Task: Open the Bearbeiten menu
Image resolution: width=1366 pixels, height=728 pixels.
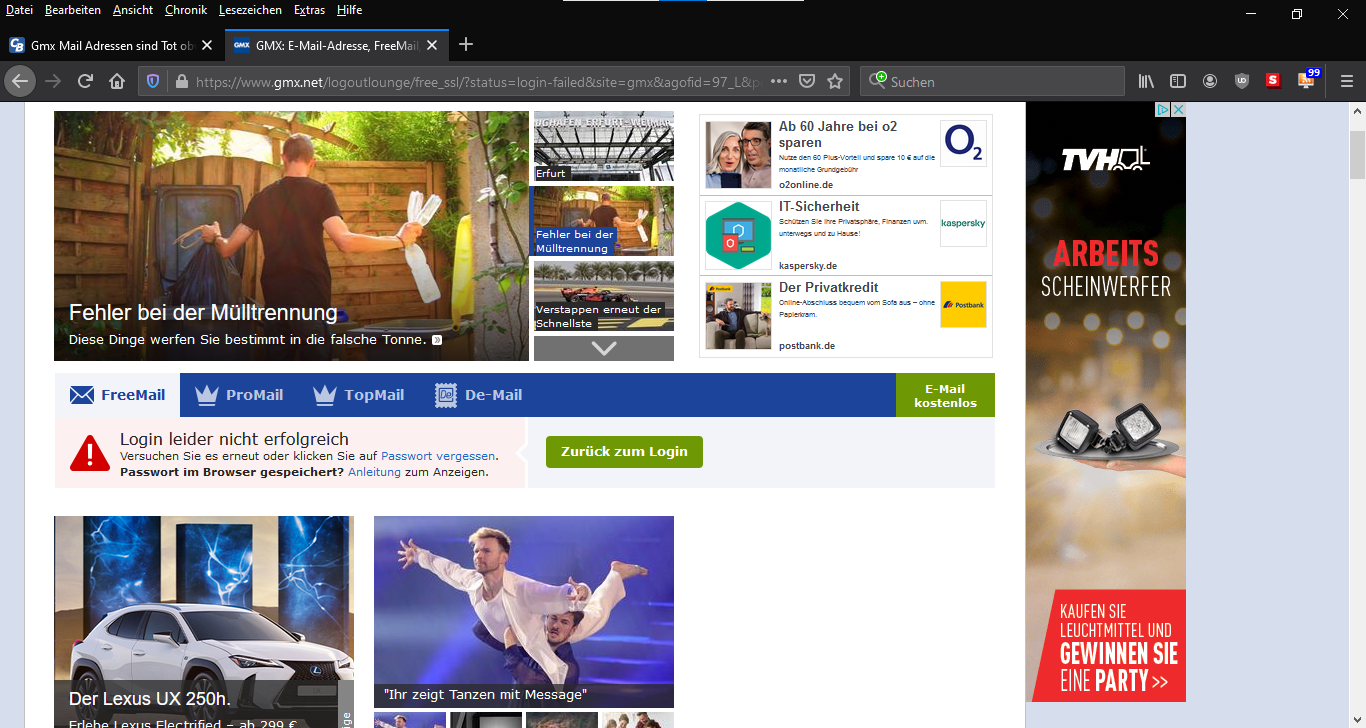Action: 73,10
